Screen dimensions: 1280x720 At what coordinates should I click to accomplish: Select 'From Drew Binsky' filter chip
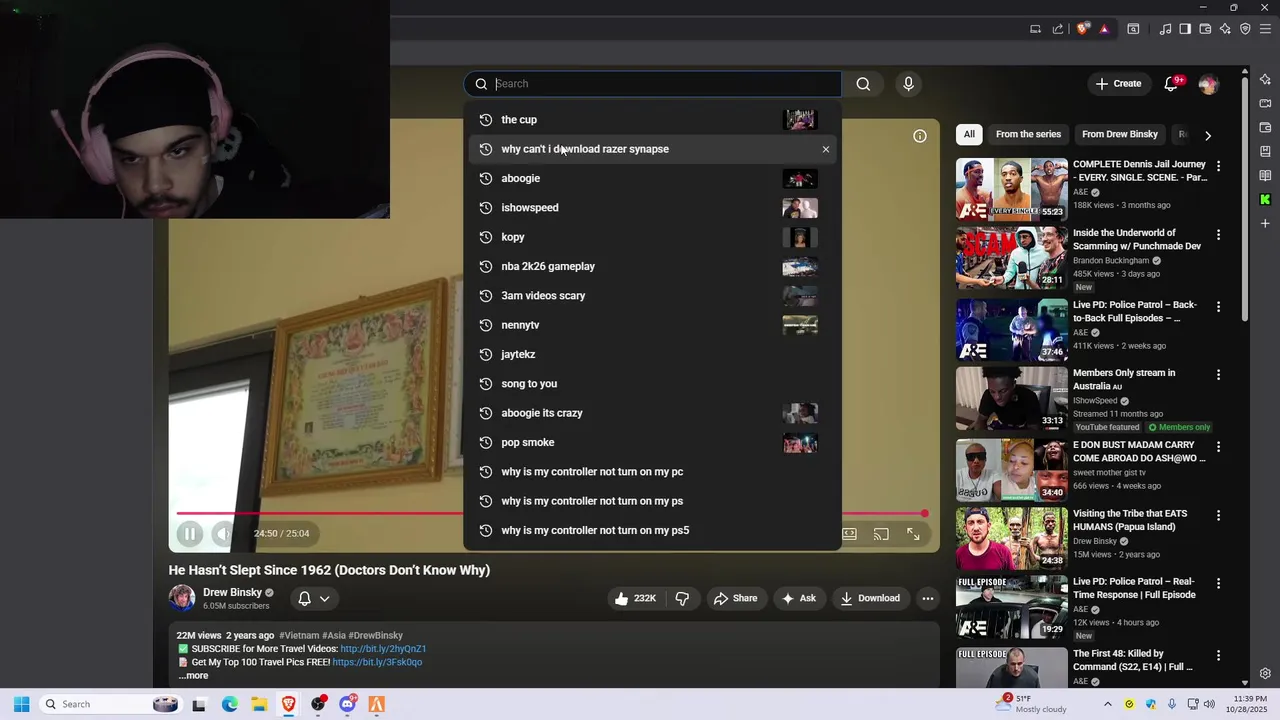[1120, 134]
